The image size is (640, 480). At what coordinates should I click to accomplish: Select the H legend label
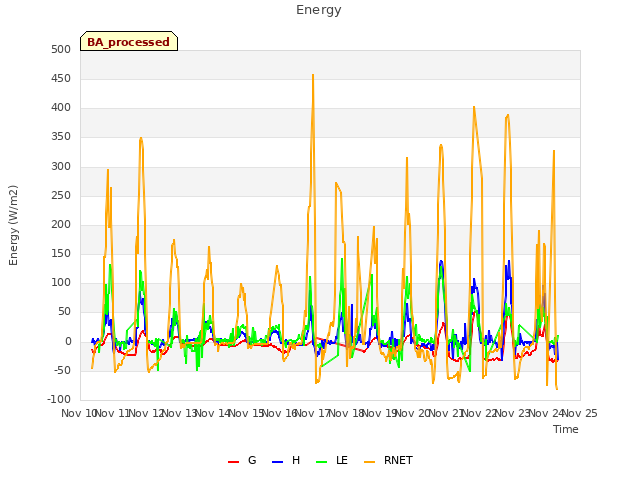(x=296, y=460)
